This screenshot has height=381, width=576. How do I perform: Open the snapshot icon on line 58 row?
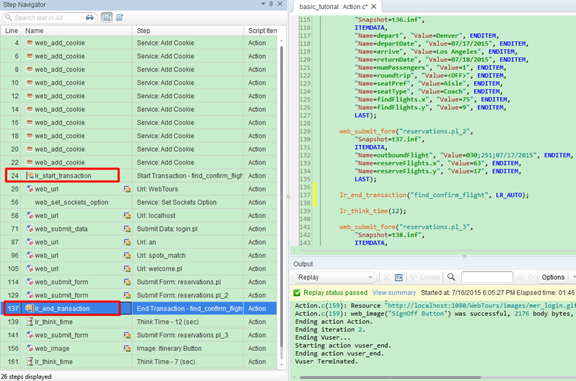[127, 216]
